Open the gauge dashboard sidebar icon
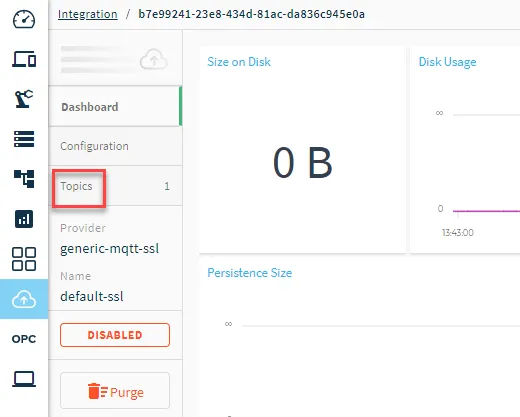 coord(24,19)
